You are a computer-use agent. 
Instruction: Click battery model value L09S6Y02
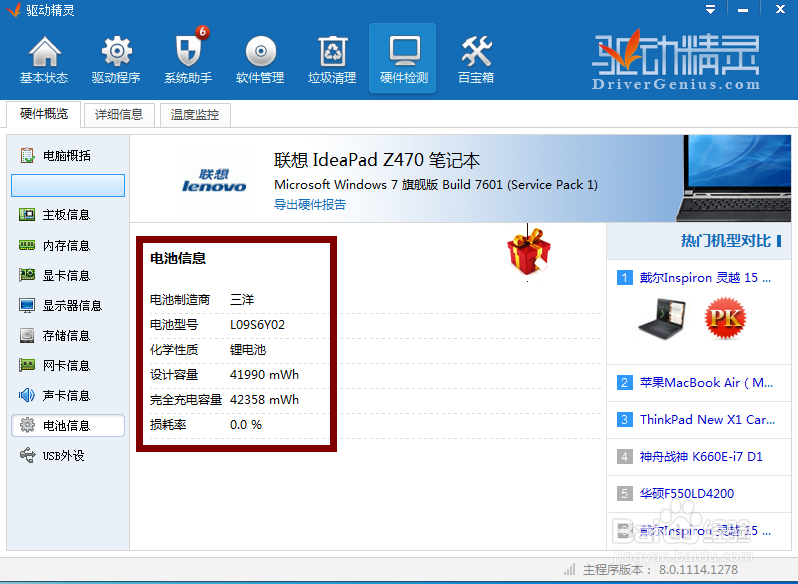[x=258, y=325]
